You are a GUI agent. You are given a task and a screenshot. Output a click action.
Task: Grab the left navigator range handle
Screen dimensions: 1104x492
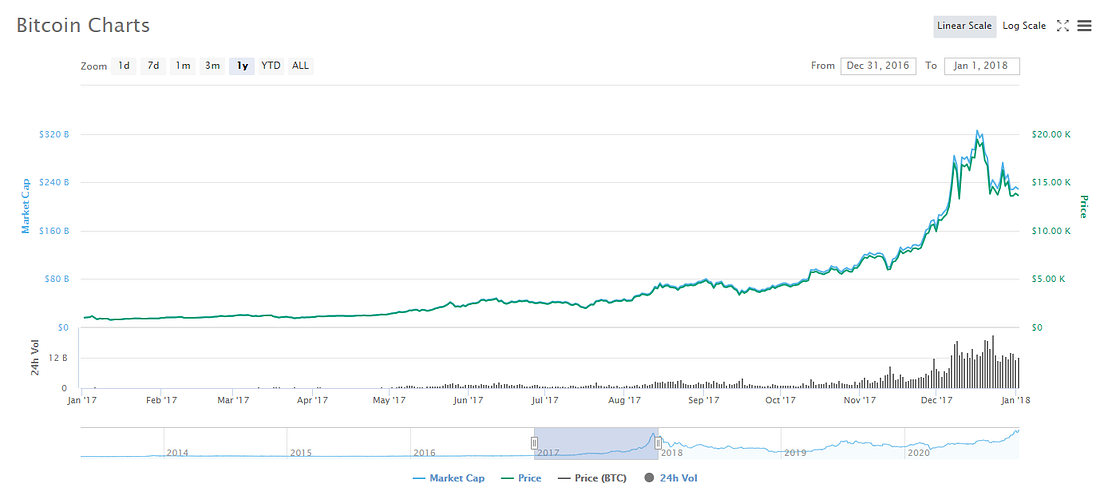tap(534, 443)
